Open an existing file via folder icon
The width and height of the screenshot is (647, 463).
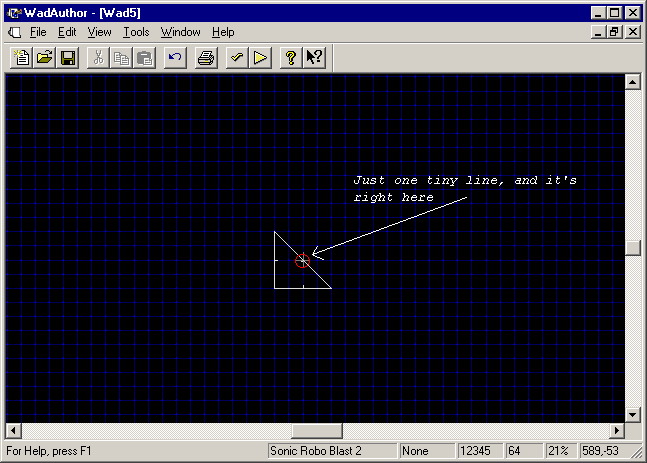click(x=45, y=57)
